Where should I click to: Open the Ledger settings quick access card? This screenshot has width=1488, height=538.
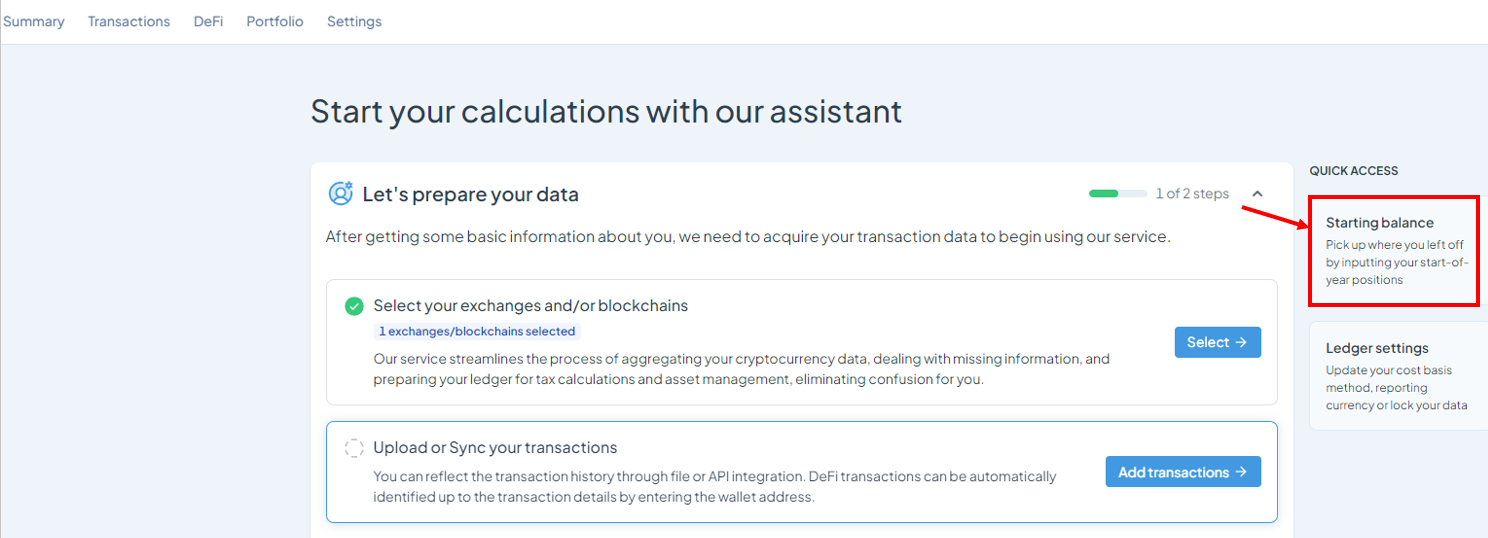tap(1398, 376)
